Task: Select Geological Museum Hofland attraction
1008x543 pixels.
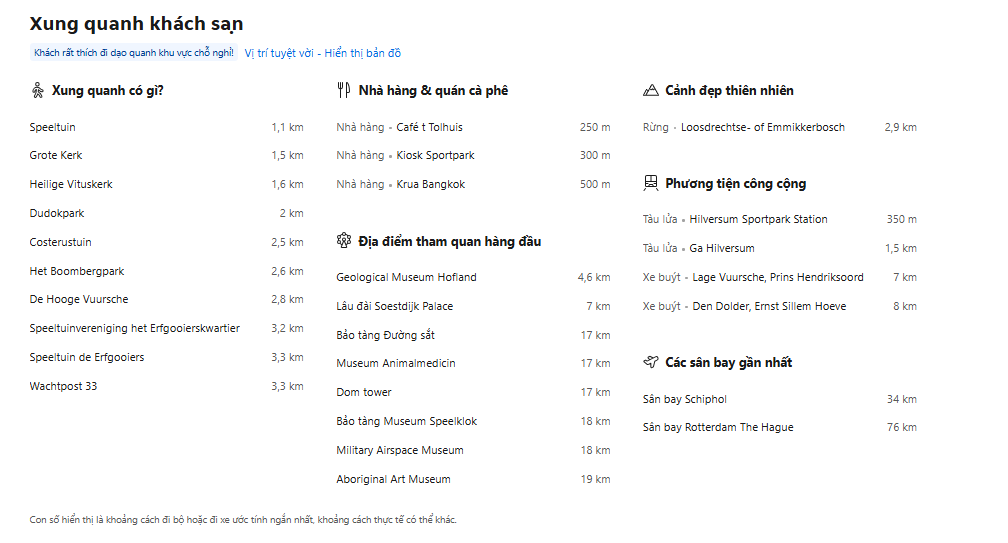Action: [406, 277]
